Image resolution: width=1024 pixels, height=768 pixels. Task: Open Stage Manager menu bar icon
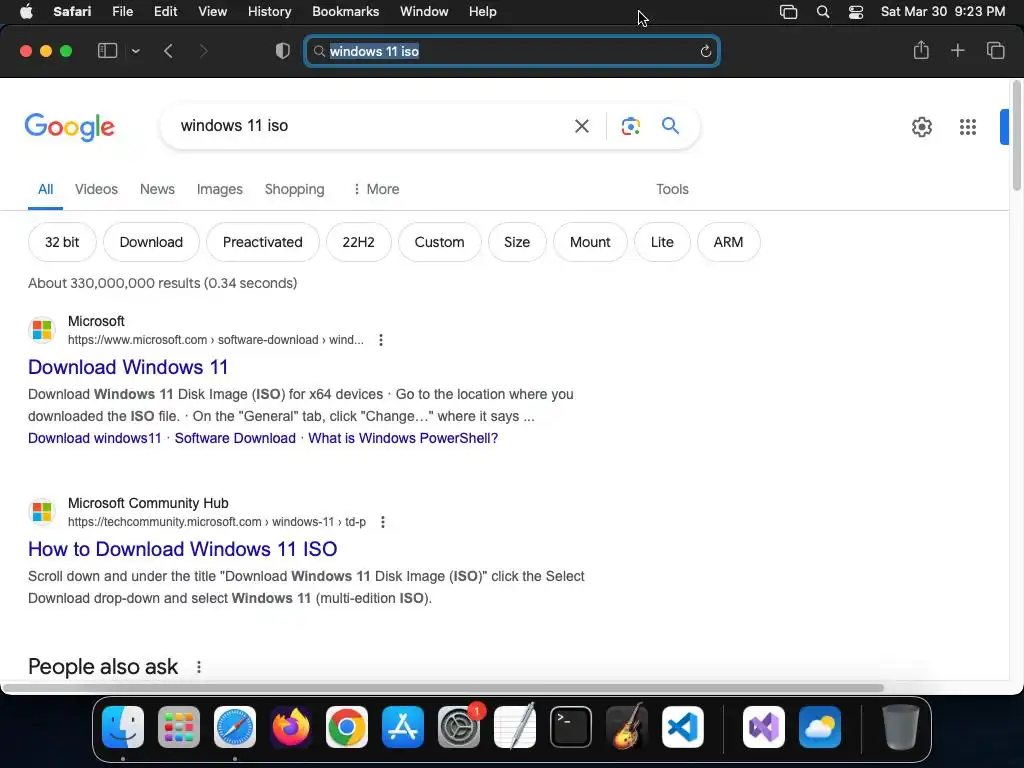click(x=788, y=12)
